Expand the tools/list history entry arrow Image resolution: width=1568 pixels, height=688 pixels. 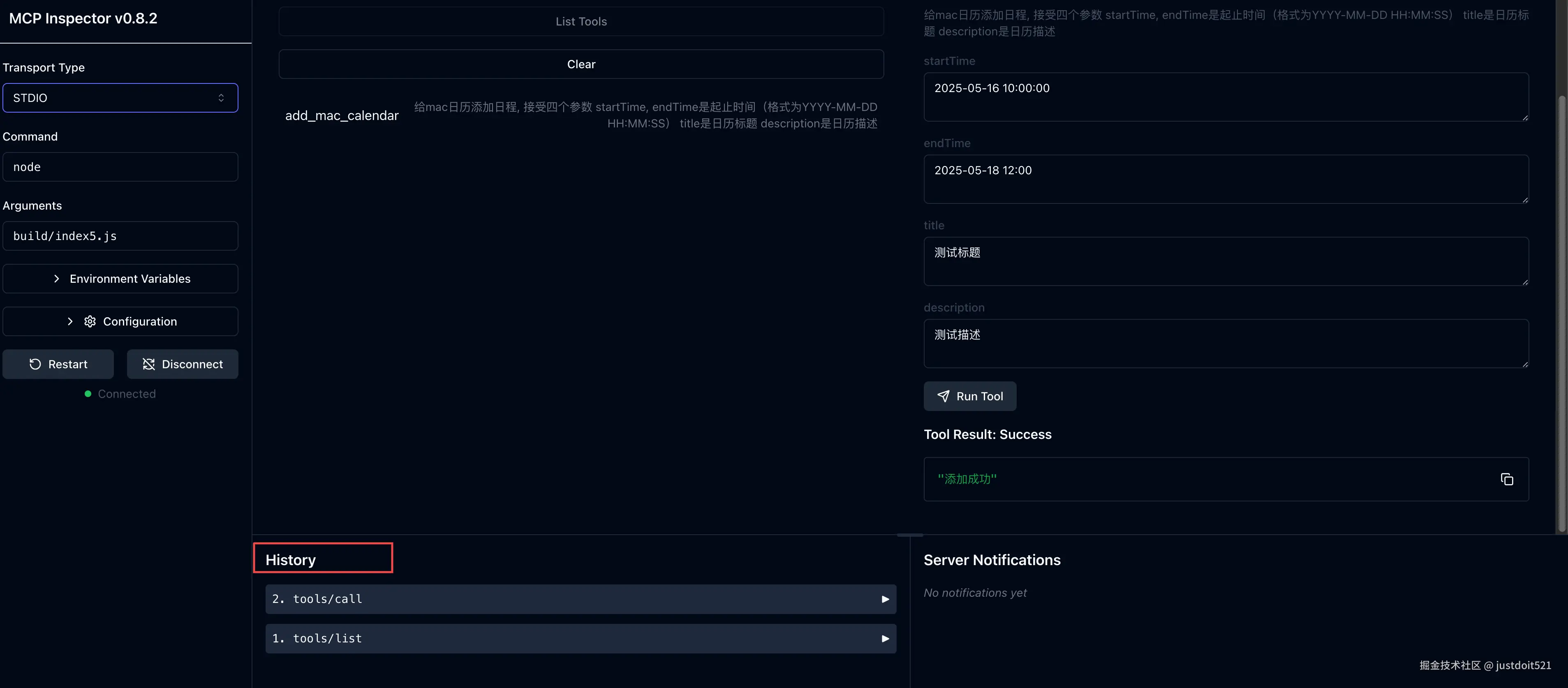885,639
